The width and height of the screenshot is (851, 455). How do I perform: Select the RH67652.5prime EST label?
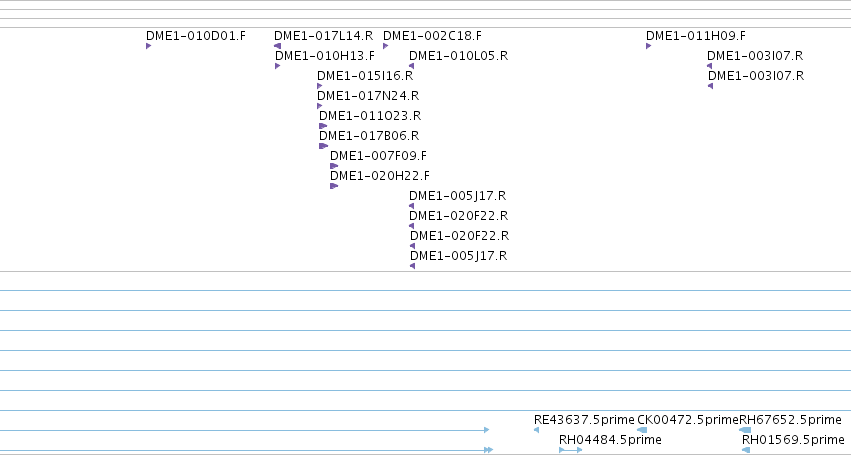point(790,420)
